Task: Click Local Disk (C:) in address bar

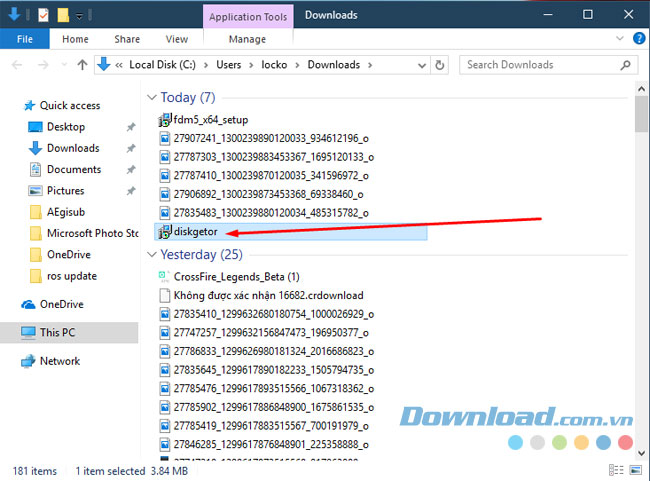Action: 167,65
